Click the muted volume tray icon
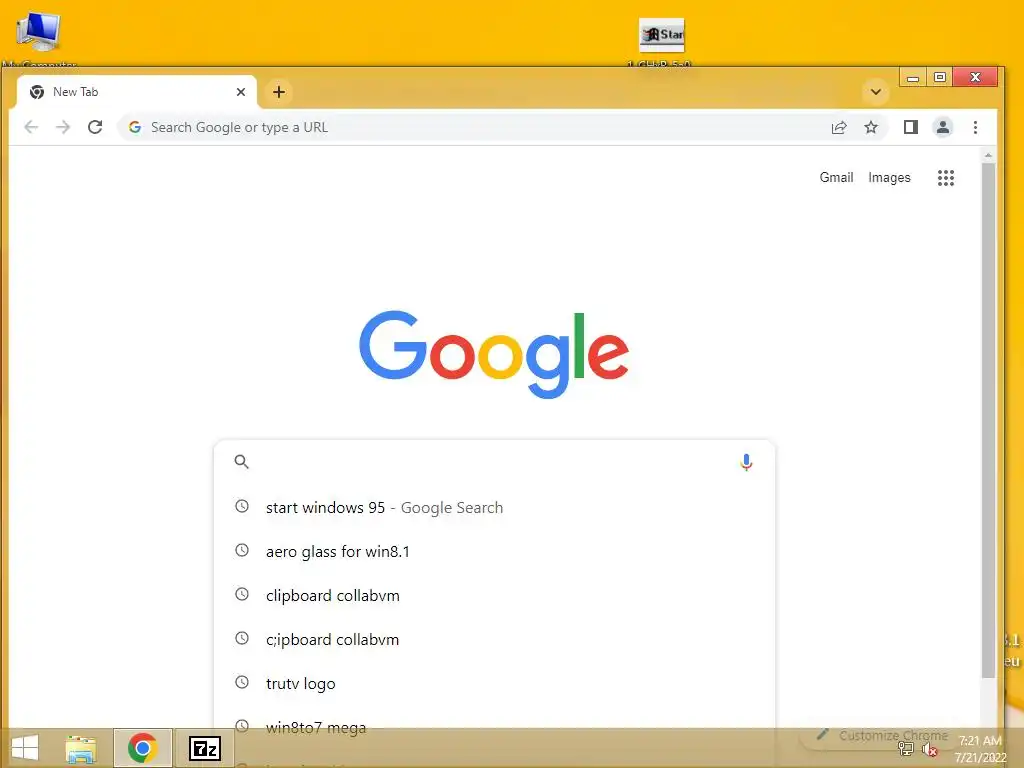 930,750
